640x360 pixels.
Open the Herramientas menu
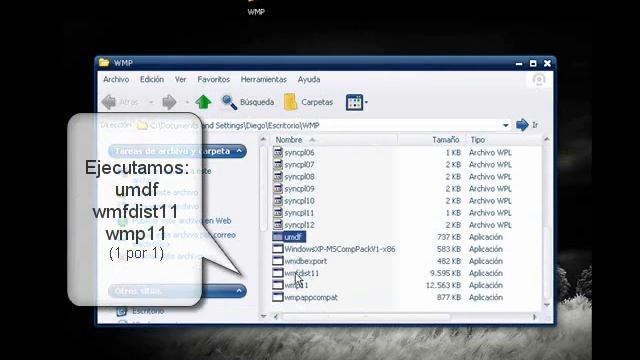(x=264, y=80)
